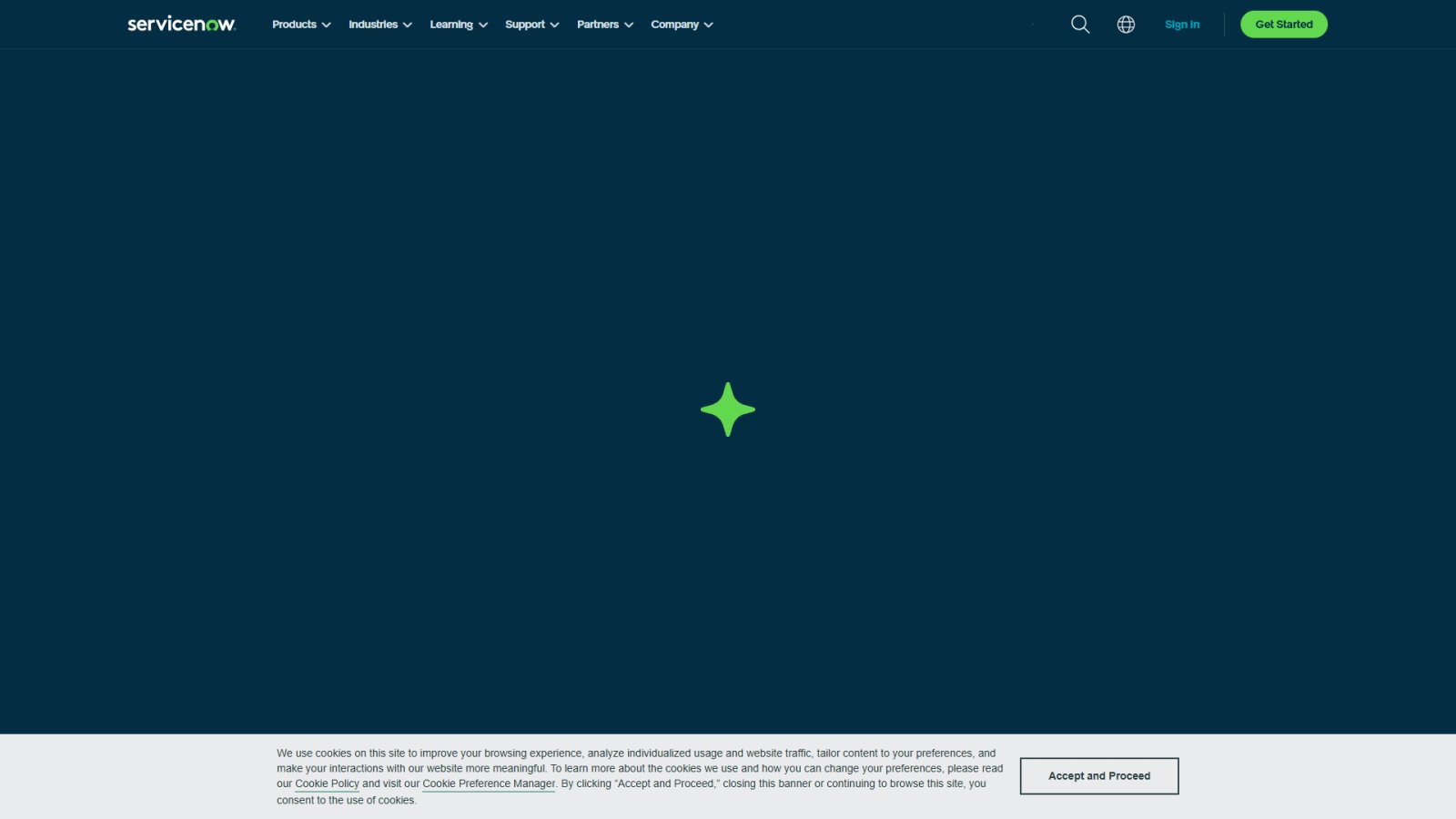The image size is (1456, 819).
Task: Open the Cookie Policy link
Action: pyautogui.click(x=327, y=784)
